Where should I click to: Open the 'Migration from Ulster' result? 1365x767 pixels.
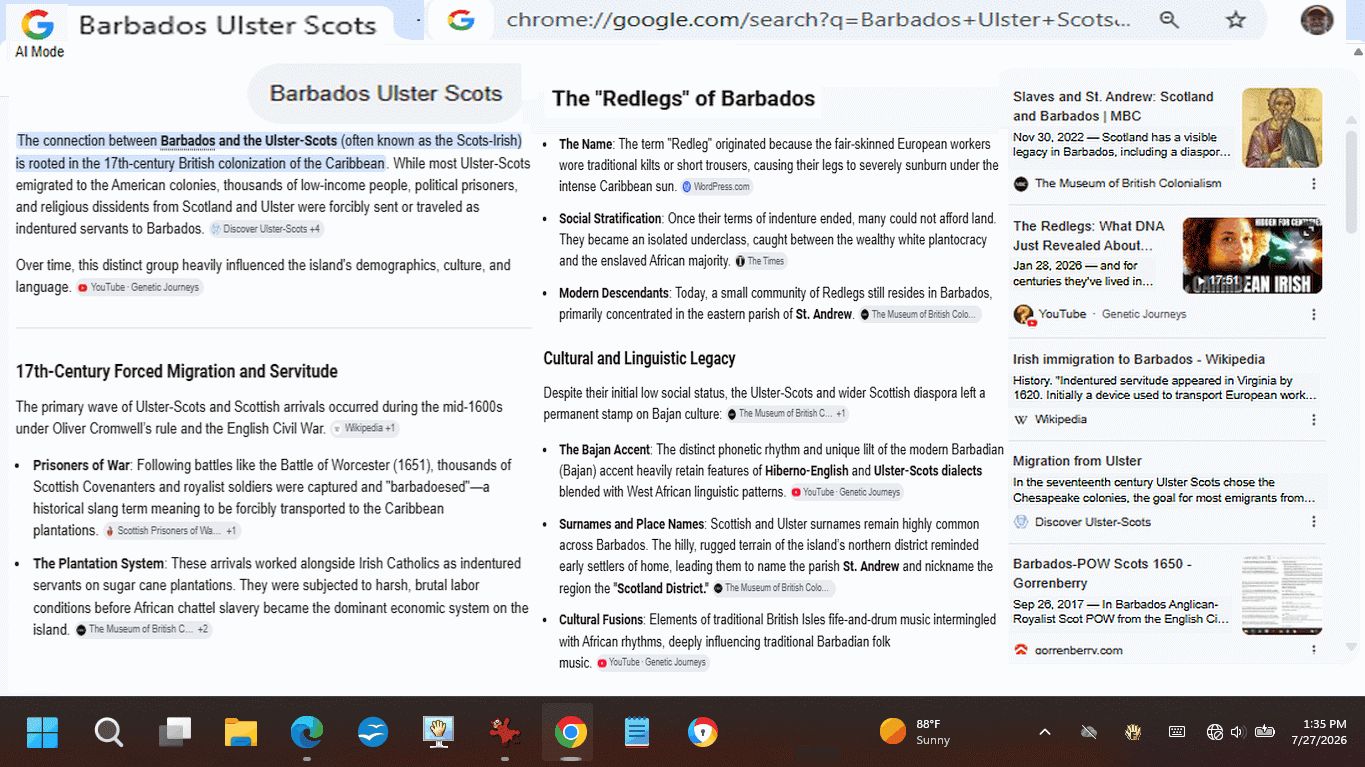(1077, 461)
